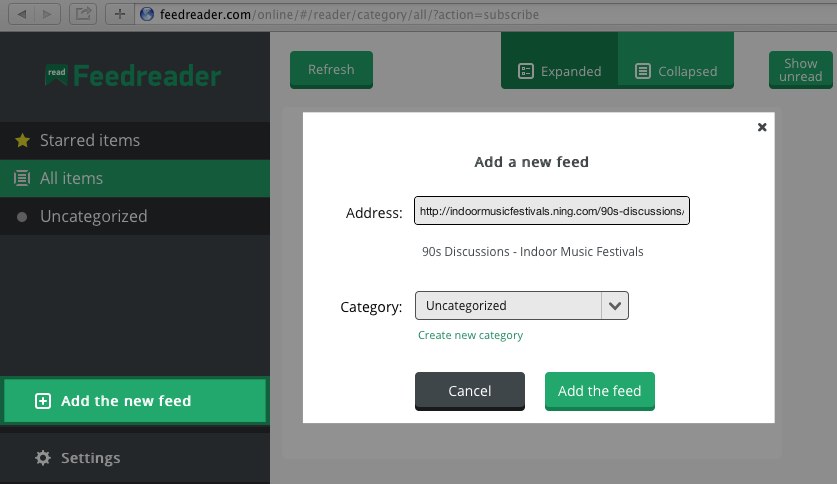
Task: Click the 'Add a new feed' heading
Action: (x=532, y=162)
